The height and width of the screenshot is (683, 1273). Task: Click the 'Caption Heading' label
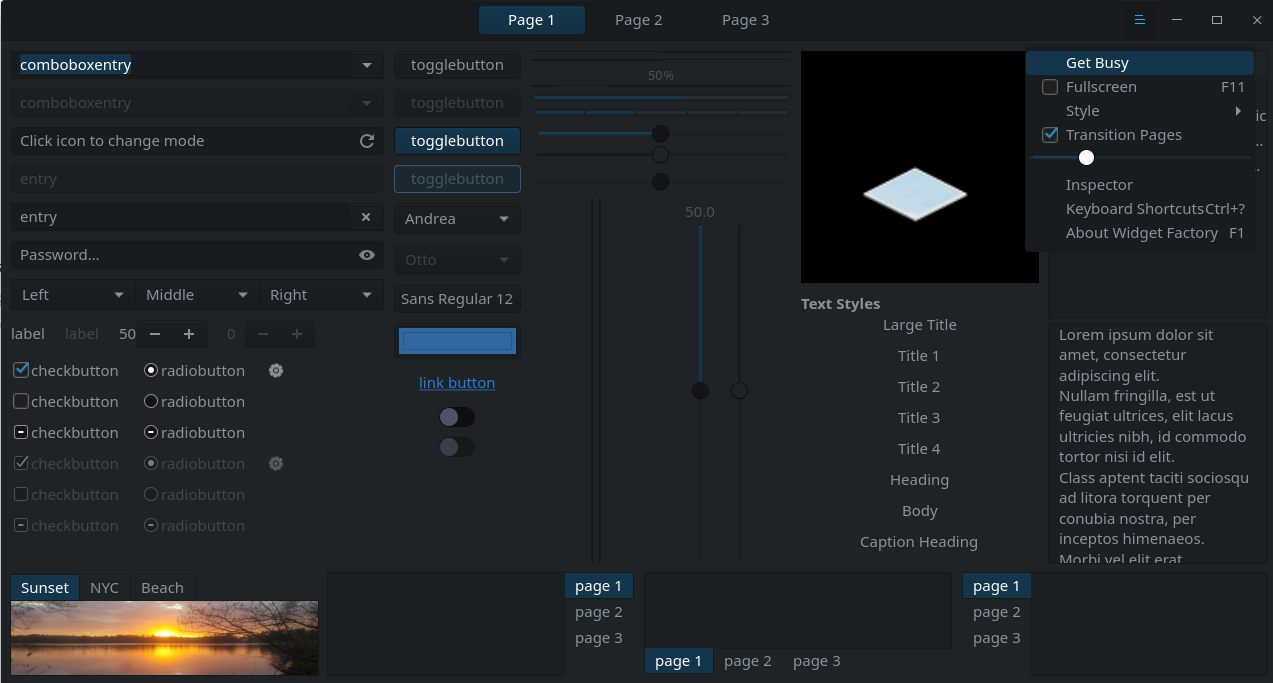click(919, 542)
